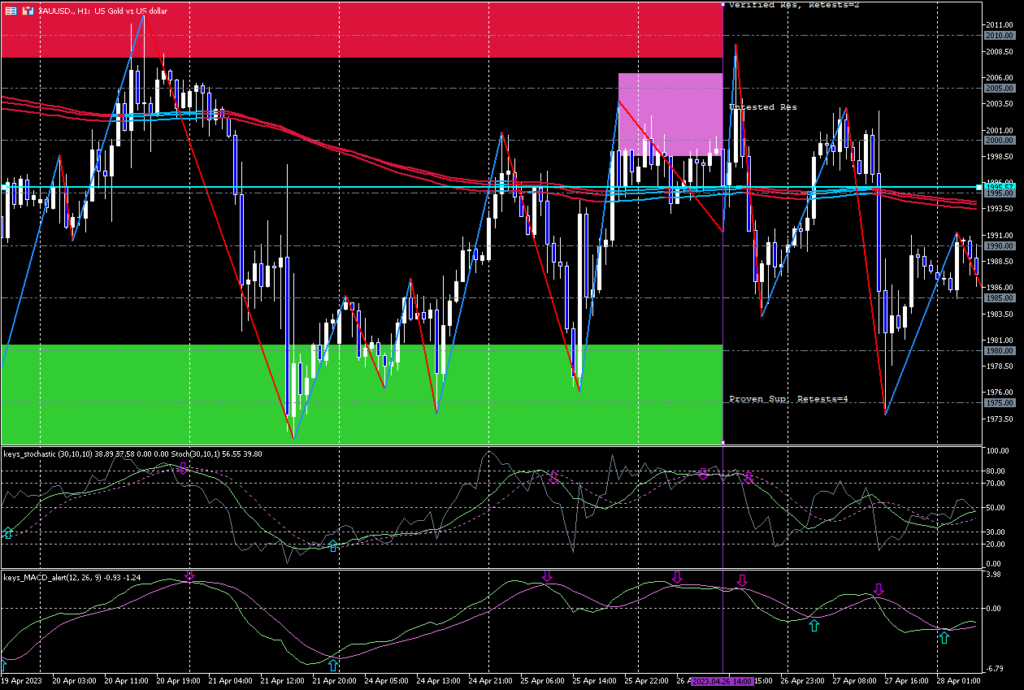The image size is (1024, 690).
Task: Click the -6.79 value on MACD scale
Action: pyautogui.click(x=995, y=668)
